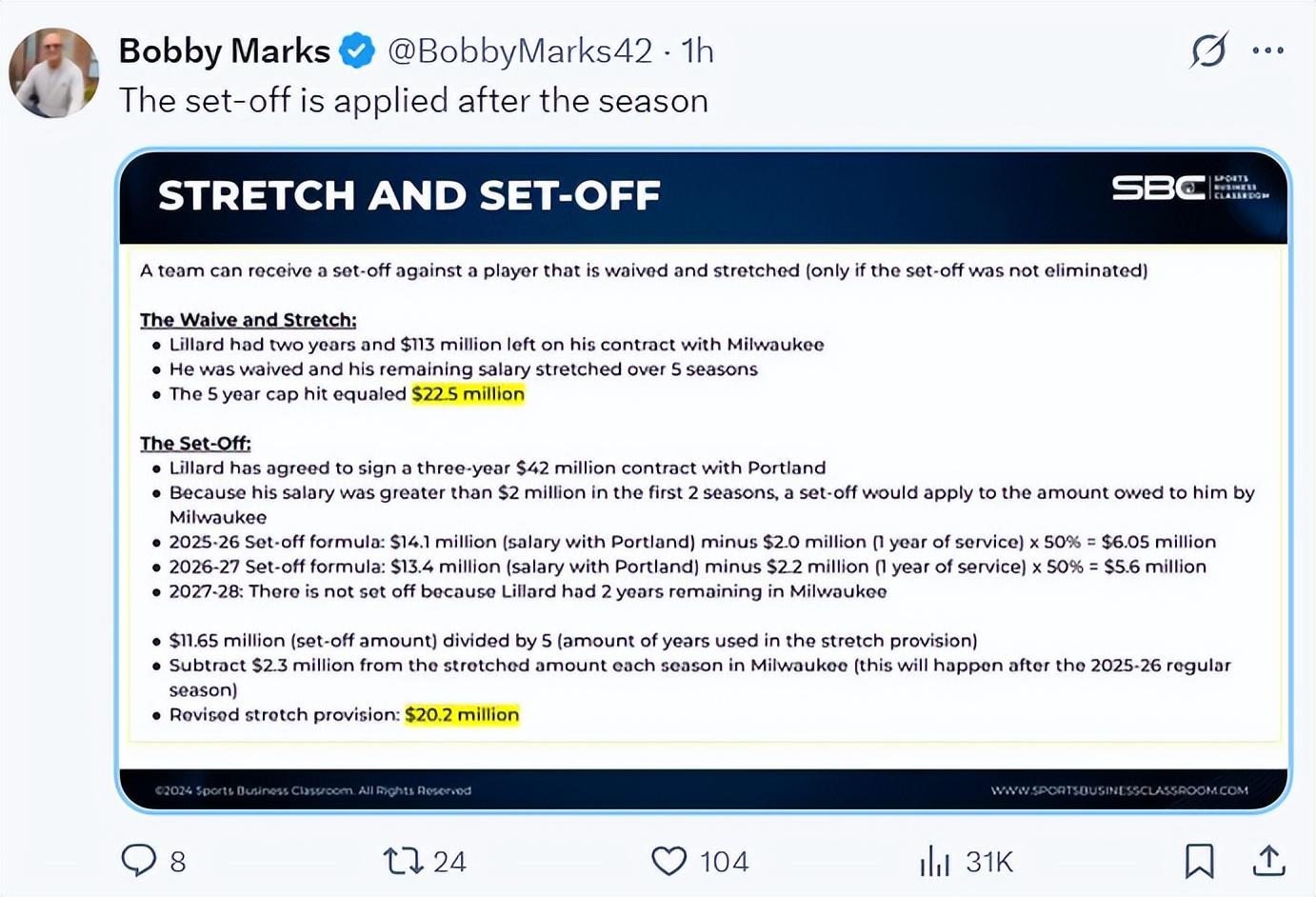Like the post with heart icon

coord(668,861)
